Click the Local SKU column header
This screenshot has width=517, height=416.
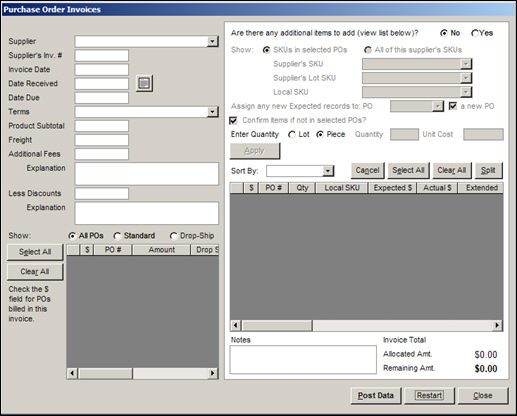[342, 188]
